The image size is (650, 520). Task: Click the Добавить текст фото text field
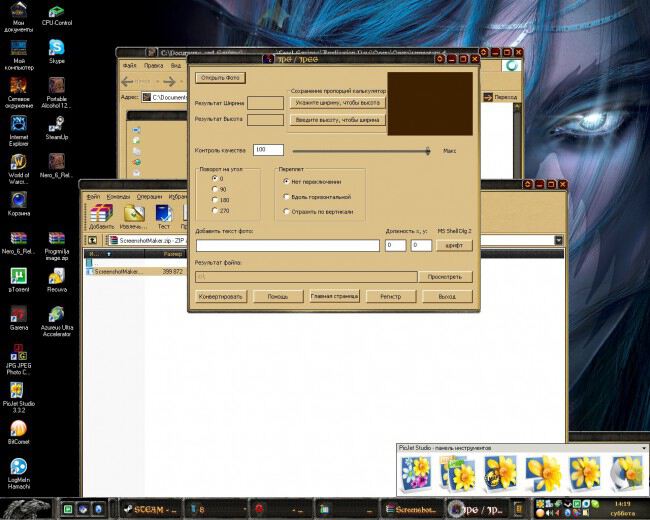[x=288, y=245]
